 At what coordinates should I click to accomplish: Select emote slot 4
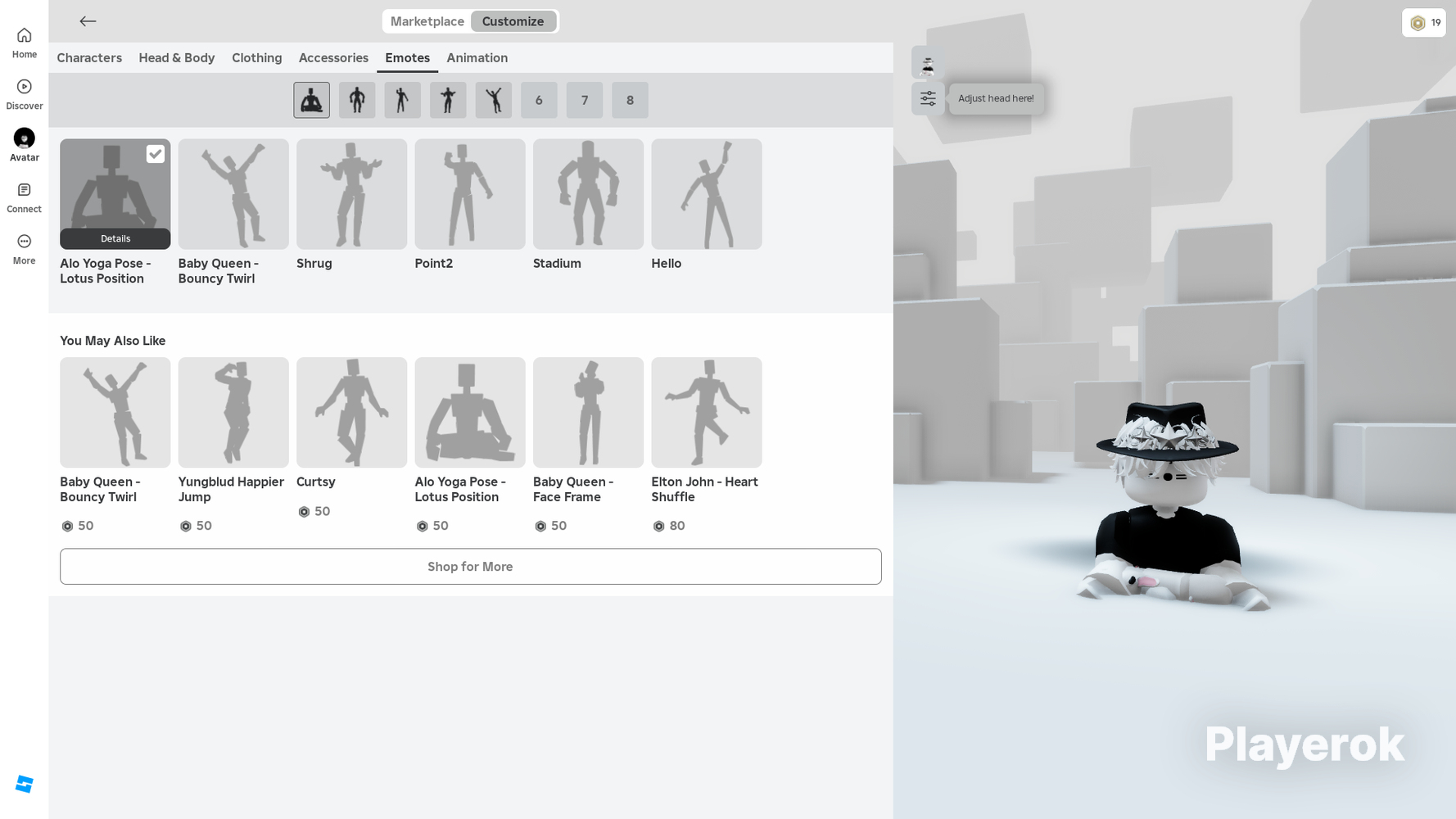tap(448, 100)
